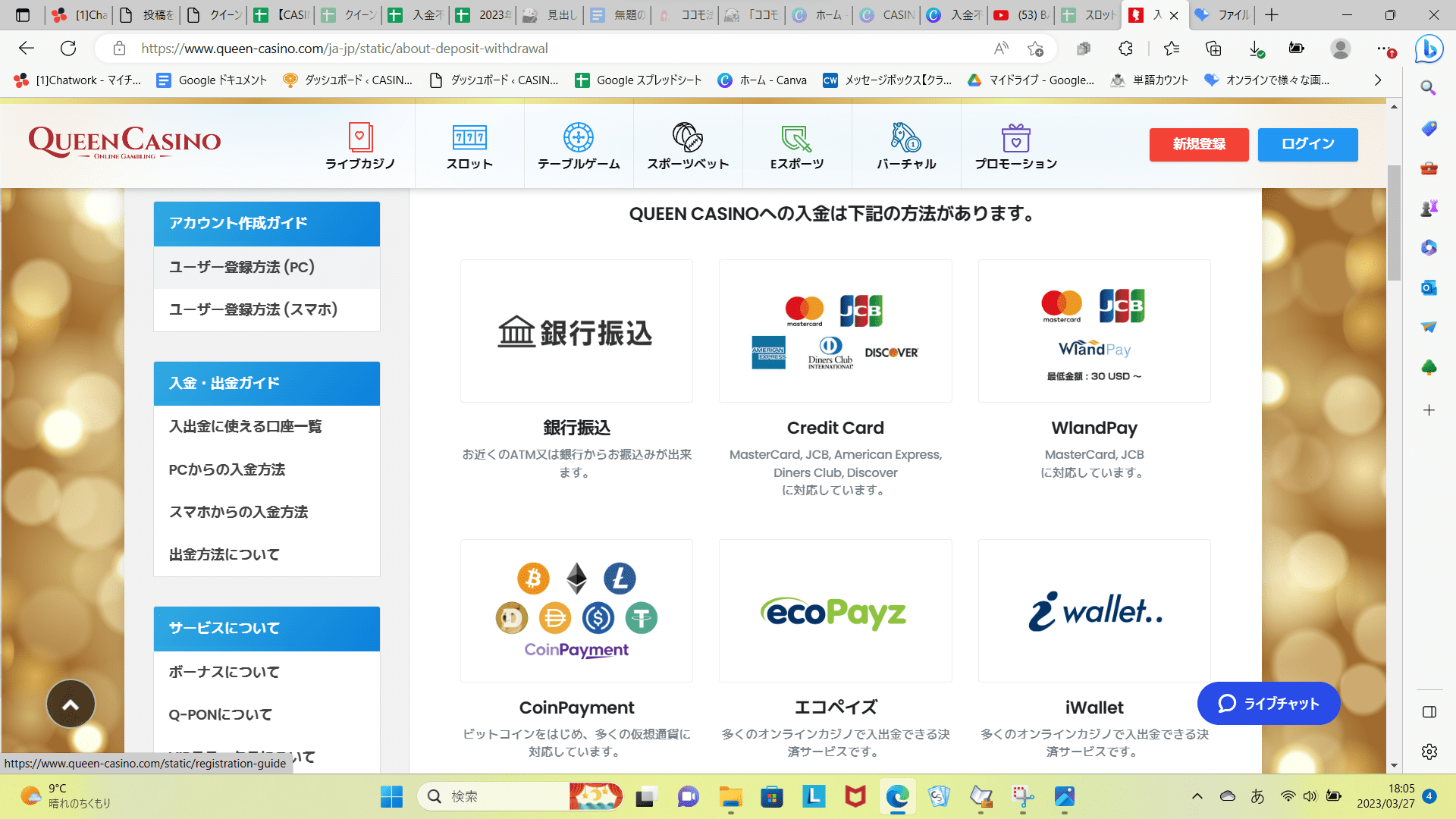The width and height of the screenshot is (1456, 819).
Task: Select the アカウント作成ガイド sidebar header
Action: click(x=267, y=224)
